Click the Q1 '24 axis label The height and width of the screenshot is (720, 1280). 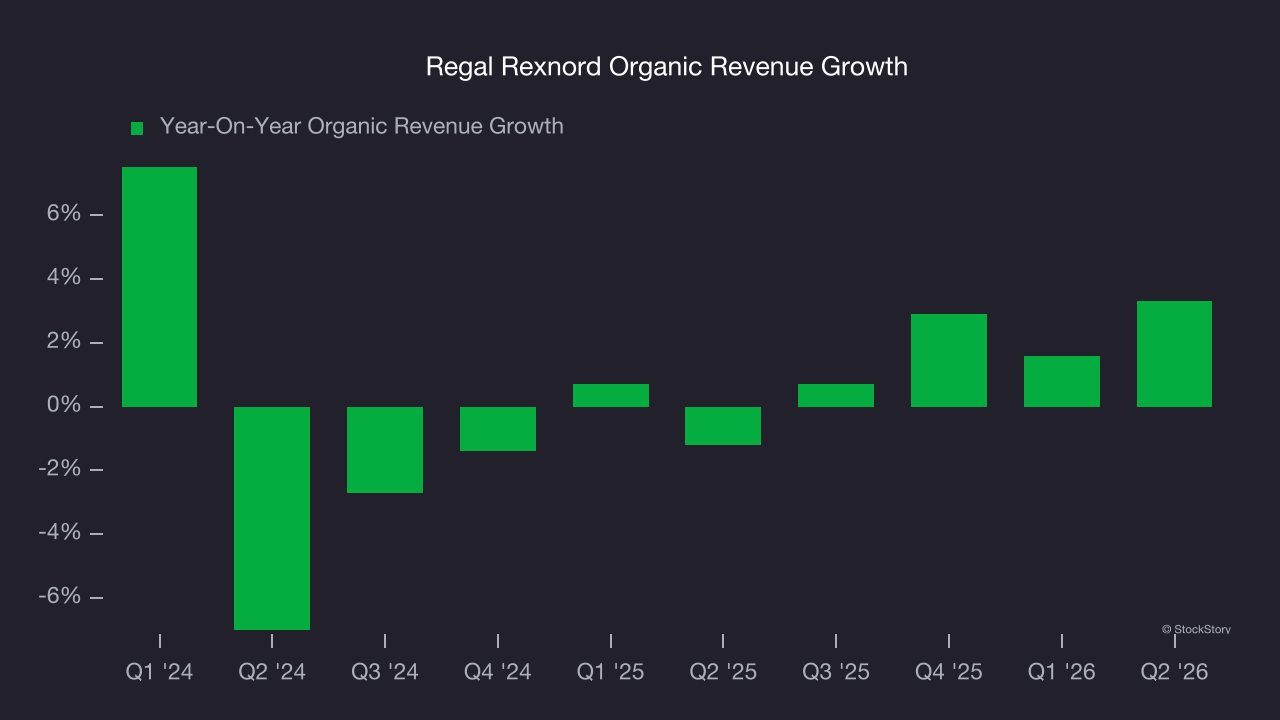[159, 672]
